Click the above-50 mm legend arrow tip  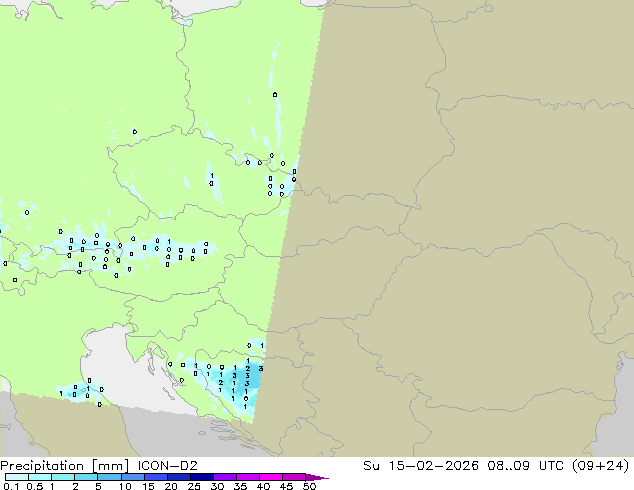click(317, 477)
